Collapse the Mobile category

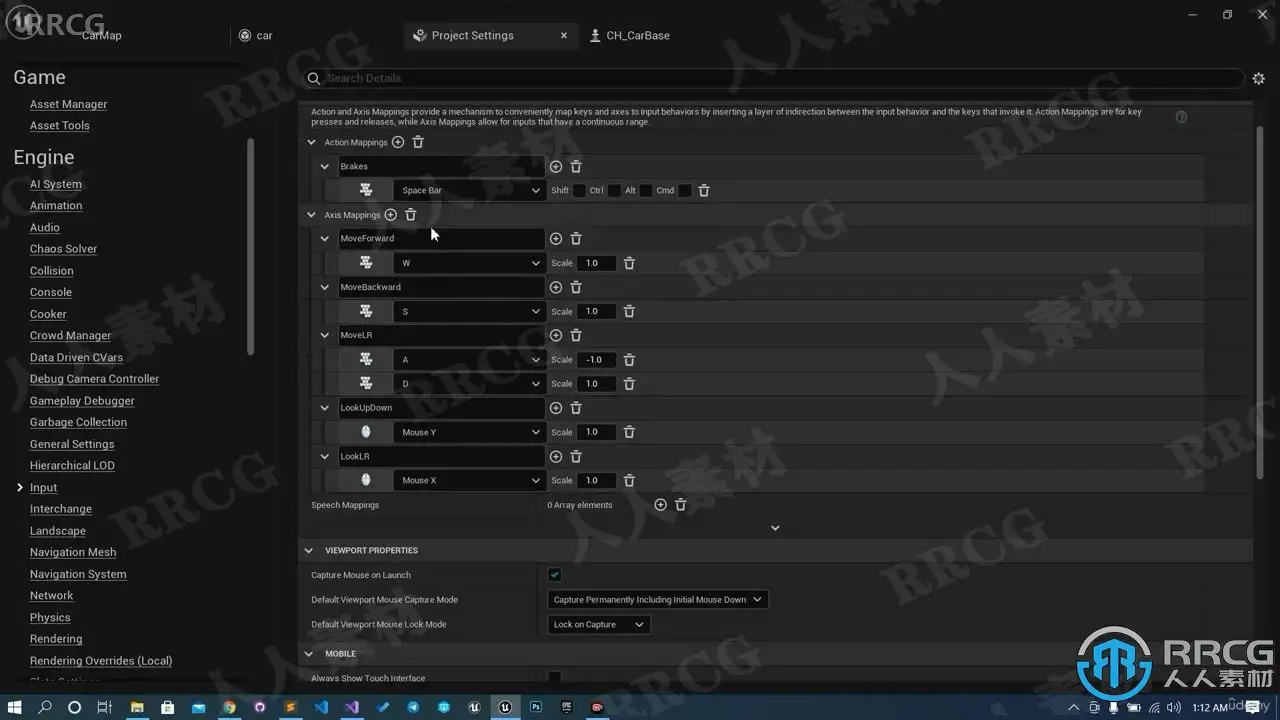click(309, 654)
